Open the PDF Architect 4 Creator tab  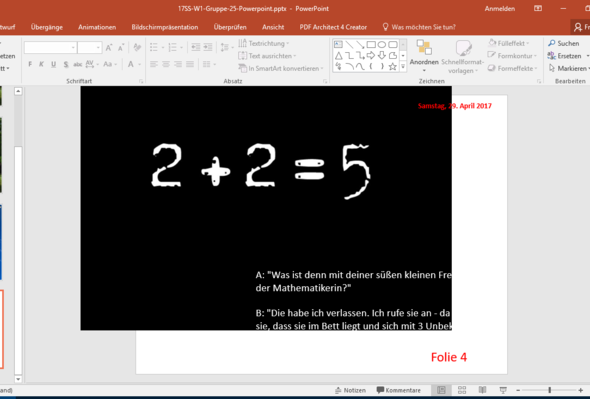coord(333,27)
